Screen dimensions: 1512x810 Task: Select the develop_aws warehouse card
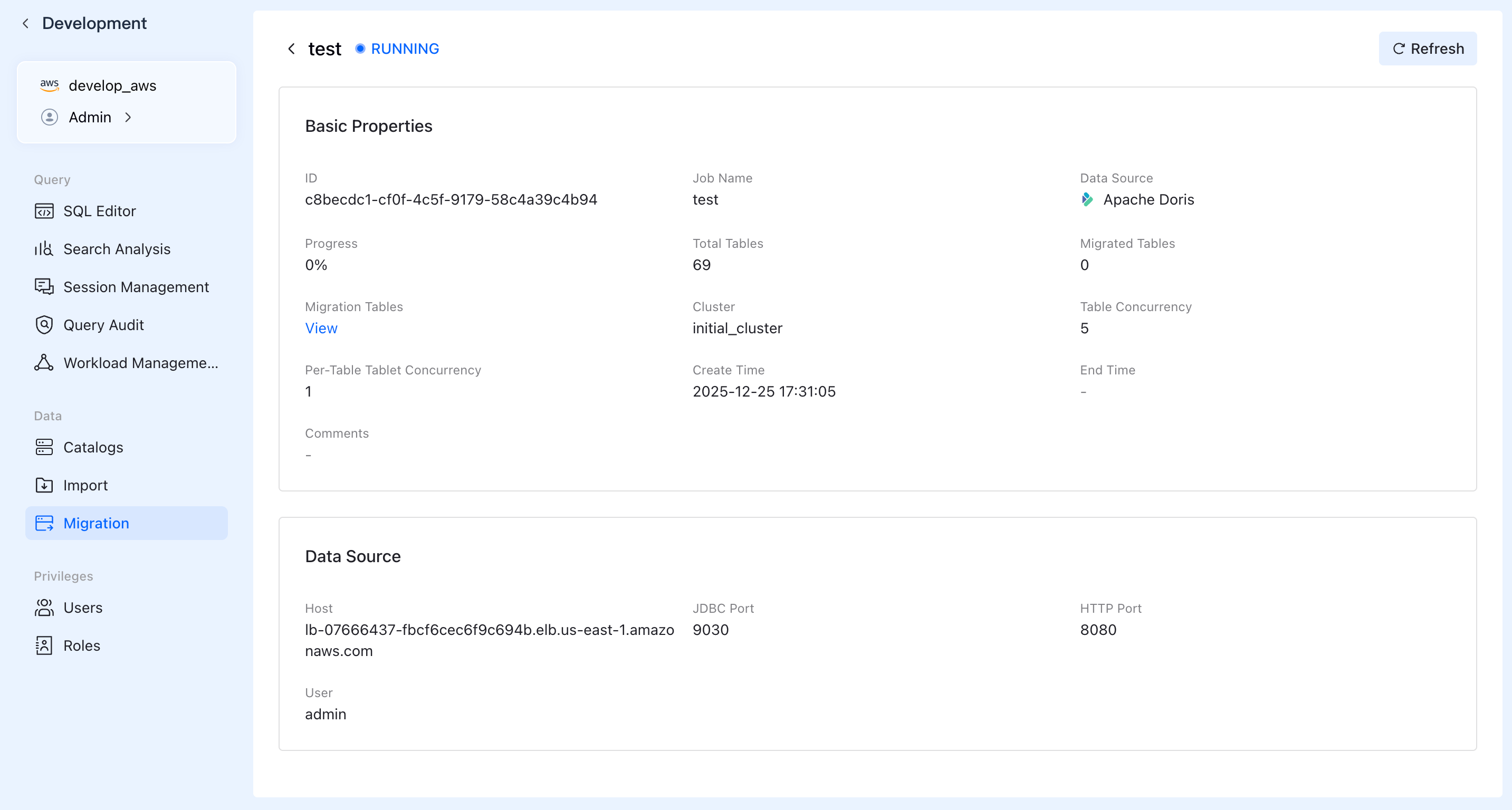pos(112,85)
